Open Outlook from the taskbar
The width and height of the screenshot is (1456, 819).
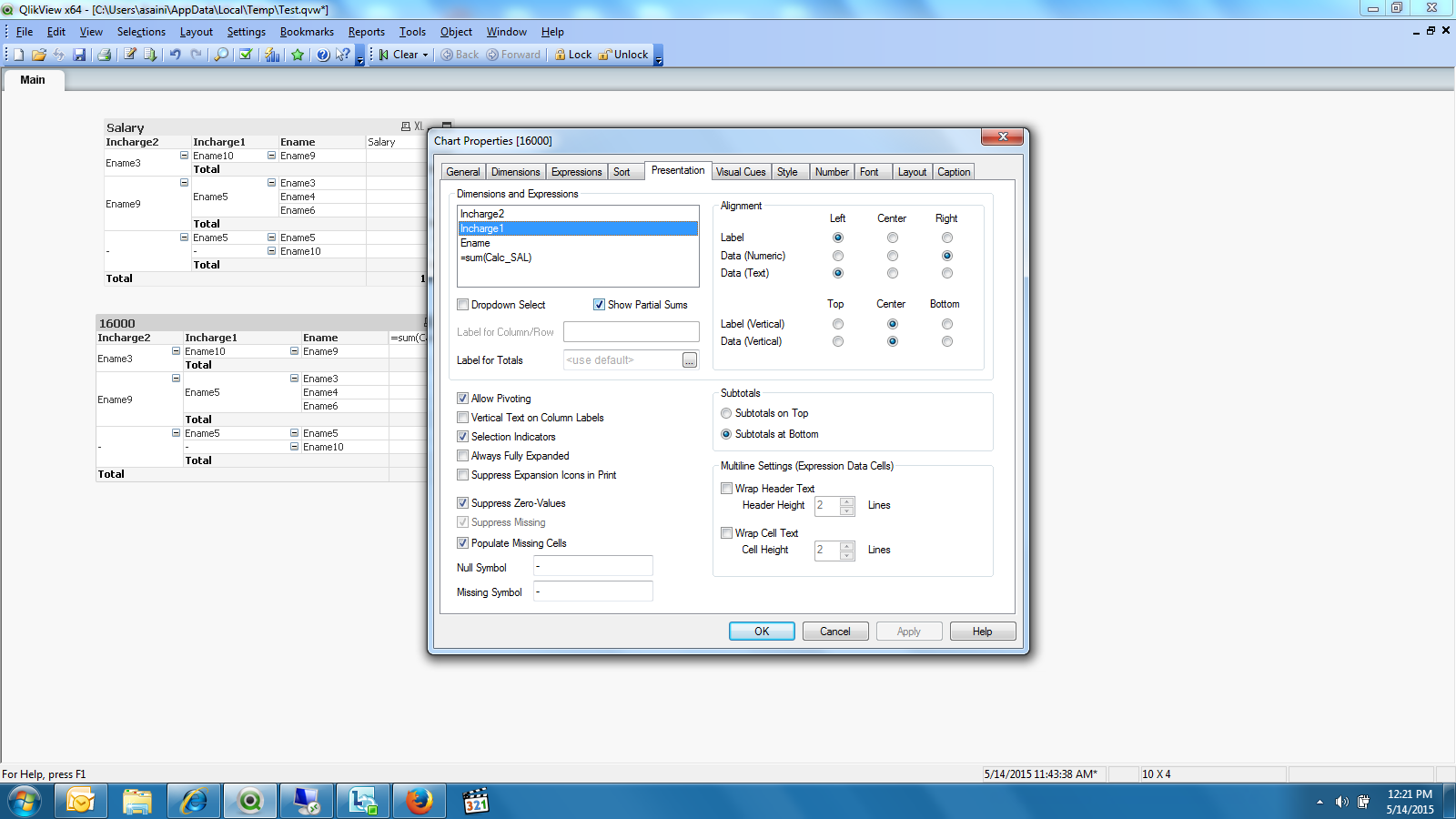[x=80, y=801]
